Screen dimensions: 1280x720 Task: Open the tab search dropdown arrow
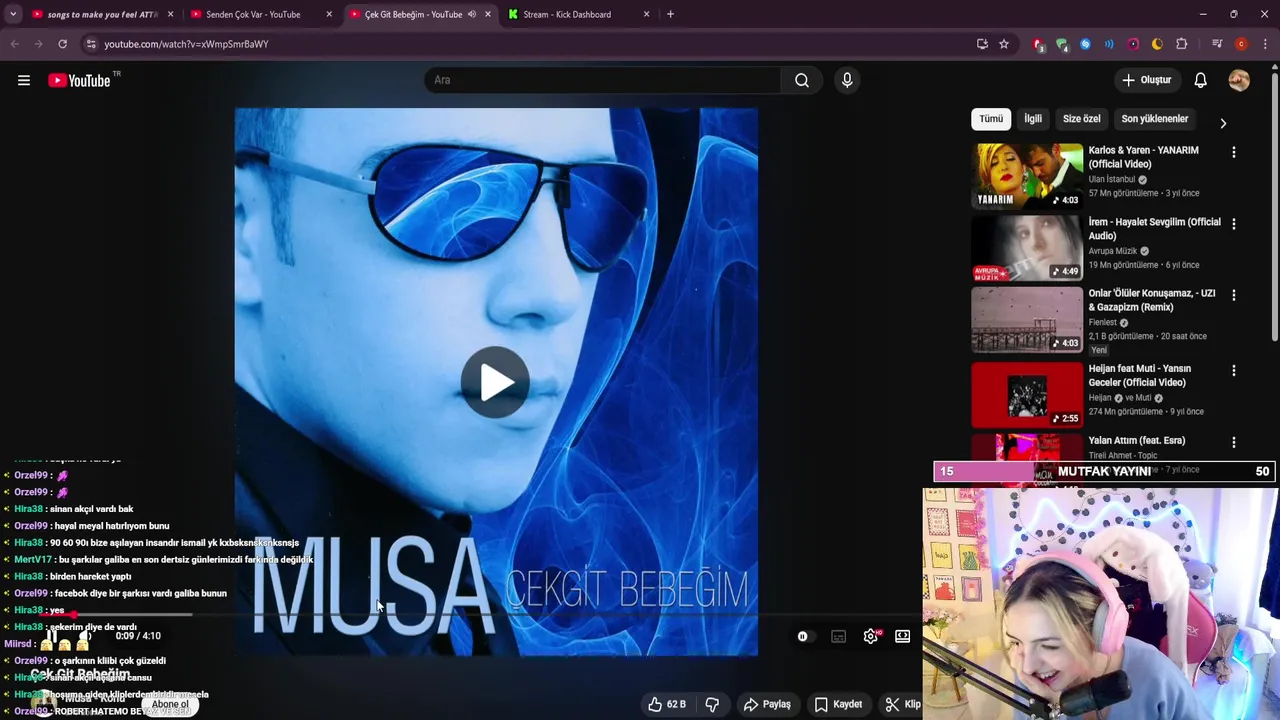(x=12, y=14)
